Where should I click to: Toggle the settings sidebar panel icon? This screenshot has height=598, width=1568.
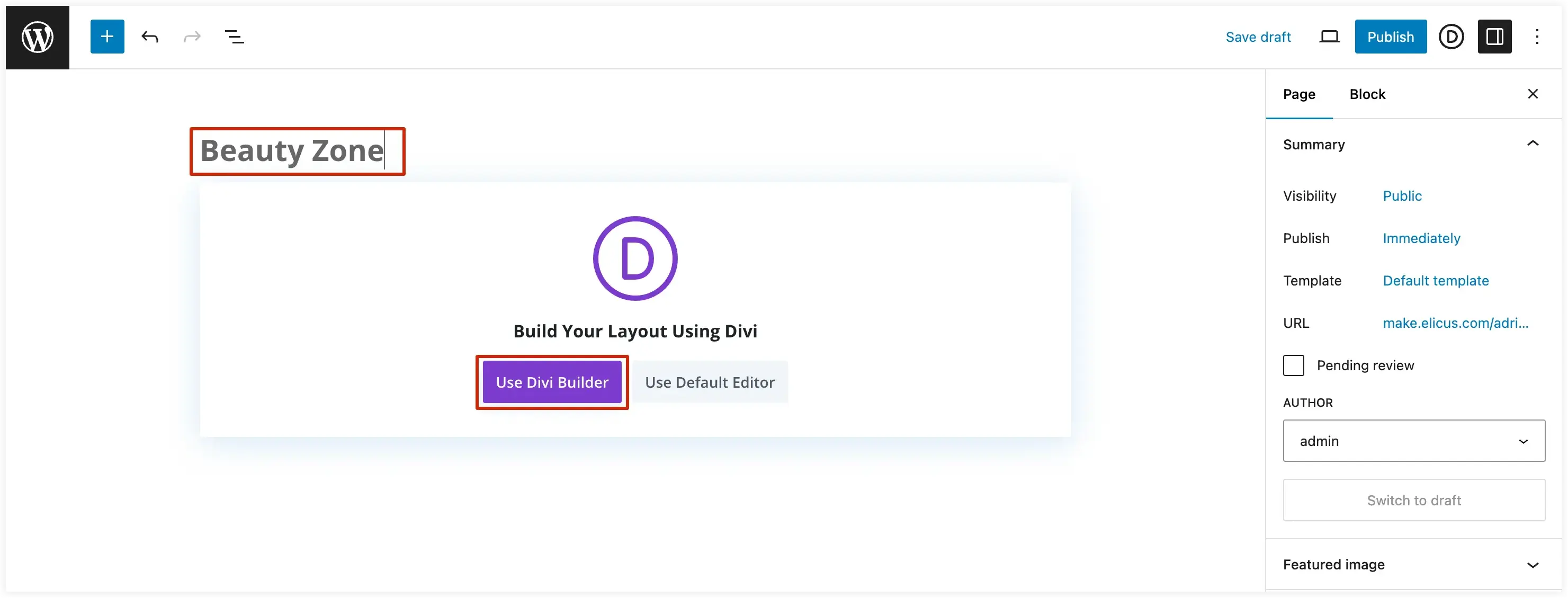click(x=1494, y=37)
